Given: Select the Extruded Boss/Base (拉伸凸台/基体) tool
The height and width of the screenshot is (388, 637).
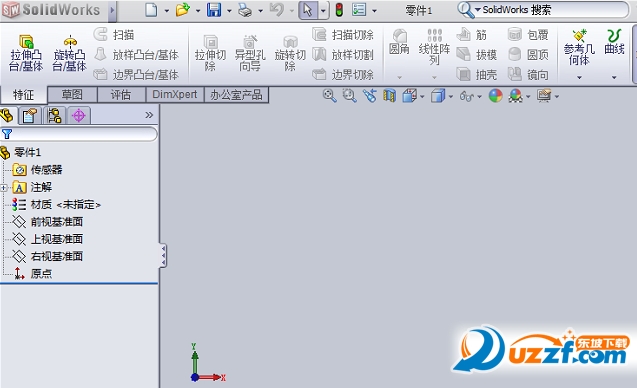Looking at the screenshot, I should [x=26, y=53].
